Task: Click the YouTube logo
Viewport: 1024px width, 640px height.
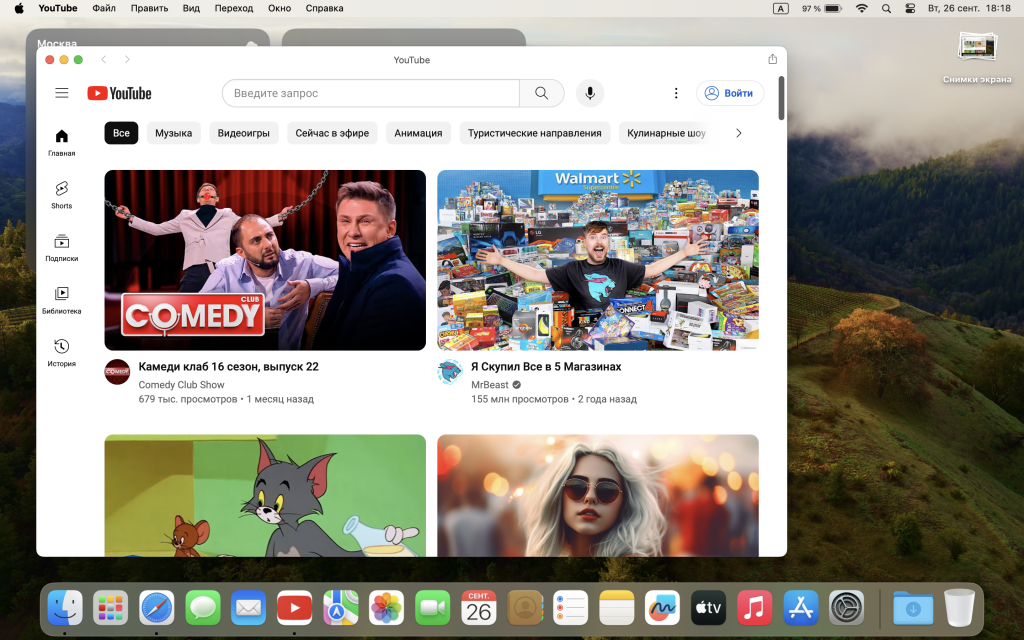Action: coord(119,93)
